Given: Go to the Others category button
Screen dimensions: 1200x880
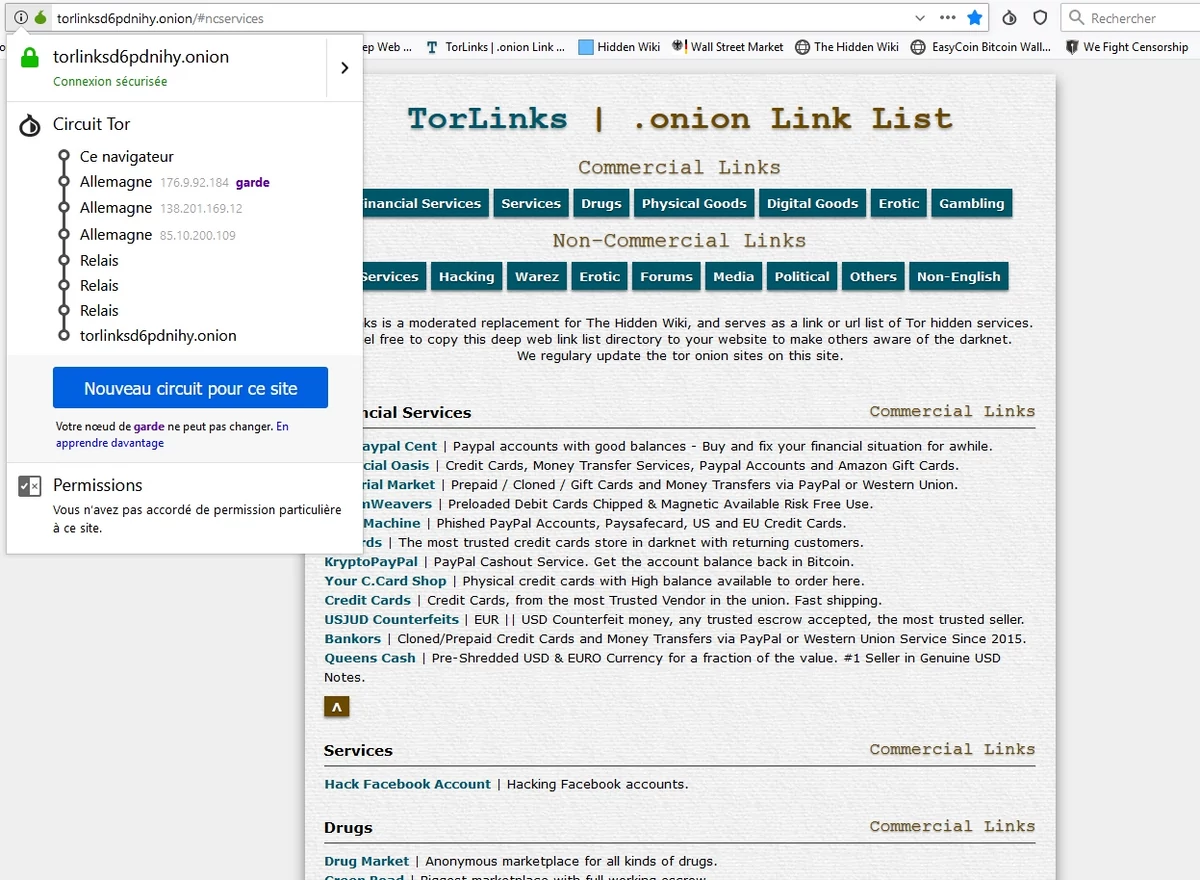Looking at the screenshot, I should coord(873,276).
